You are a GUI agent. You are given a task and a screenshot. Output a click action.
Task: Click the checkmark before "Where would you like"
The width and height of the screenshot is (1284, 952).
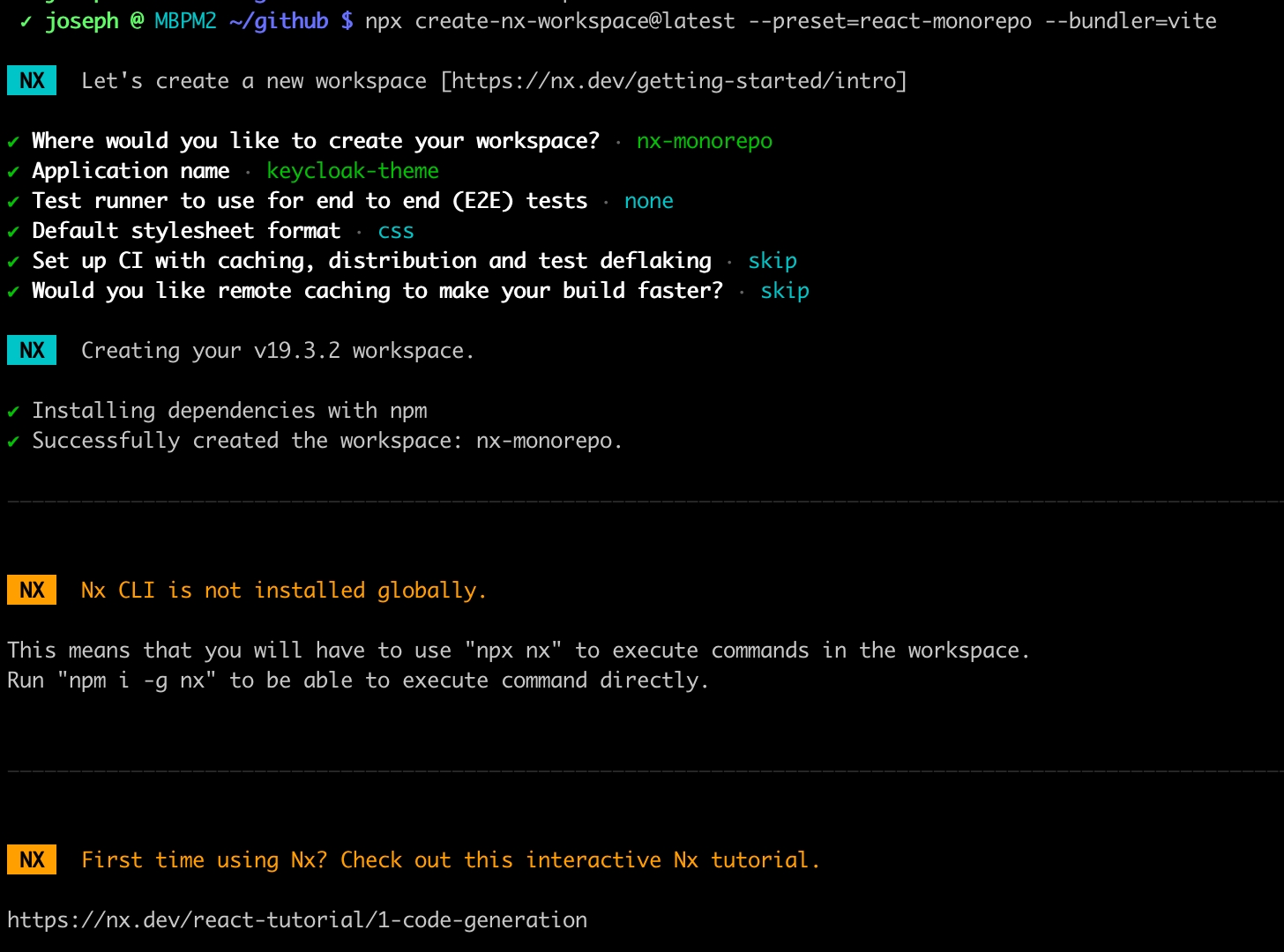(x=13, y=142)
